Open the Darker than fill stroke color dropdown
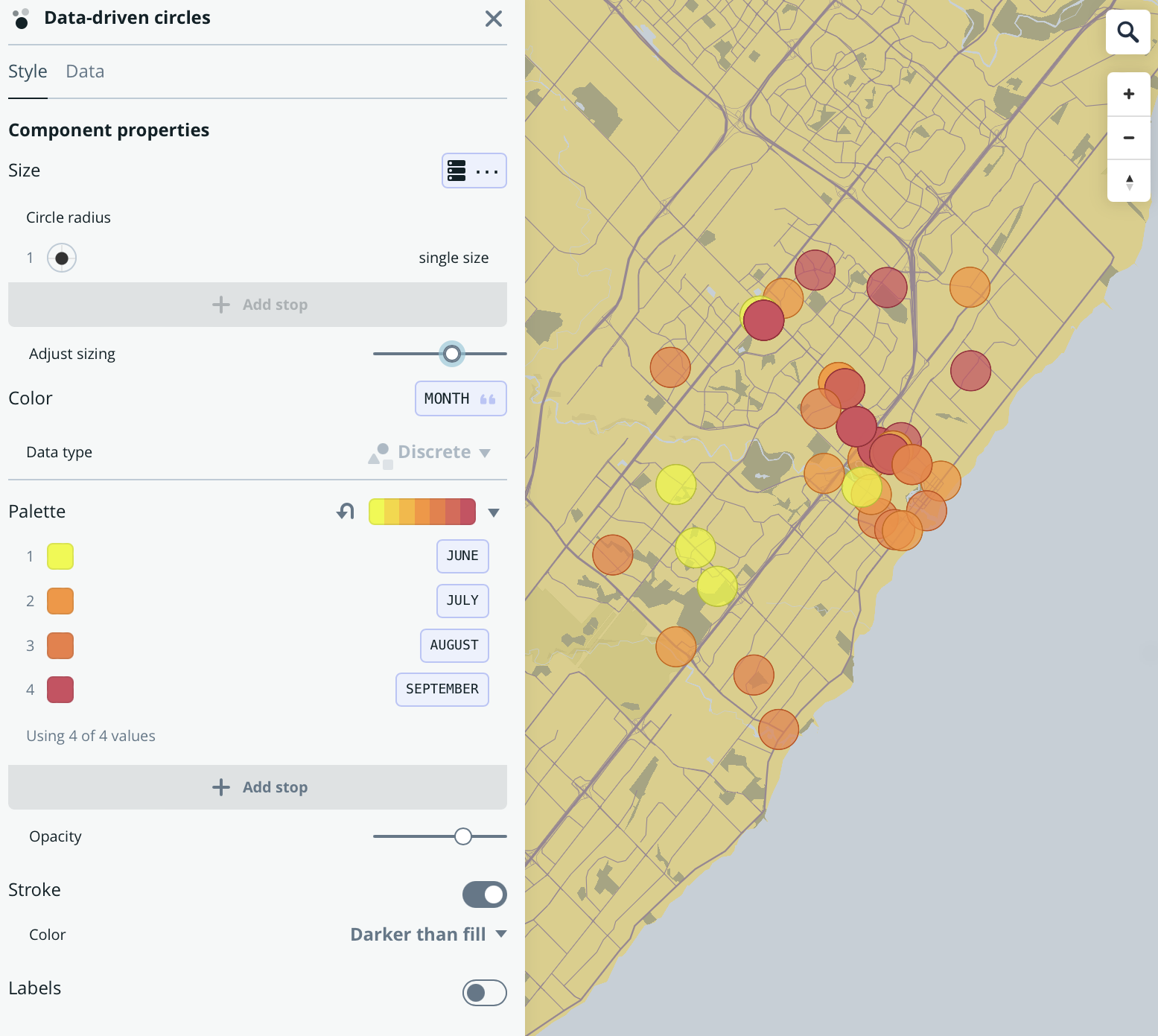Screen dimensions: 1158x1036 428,934
